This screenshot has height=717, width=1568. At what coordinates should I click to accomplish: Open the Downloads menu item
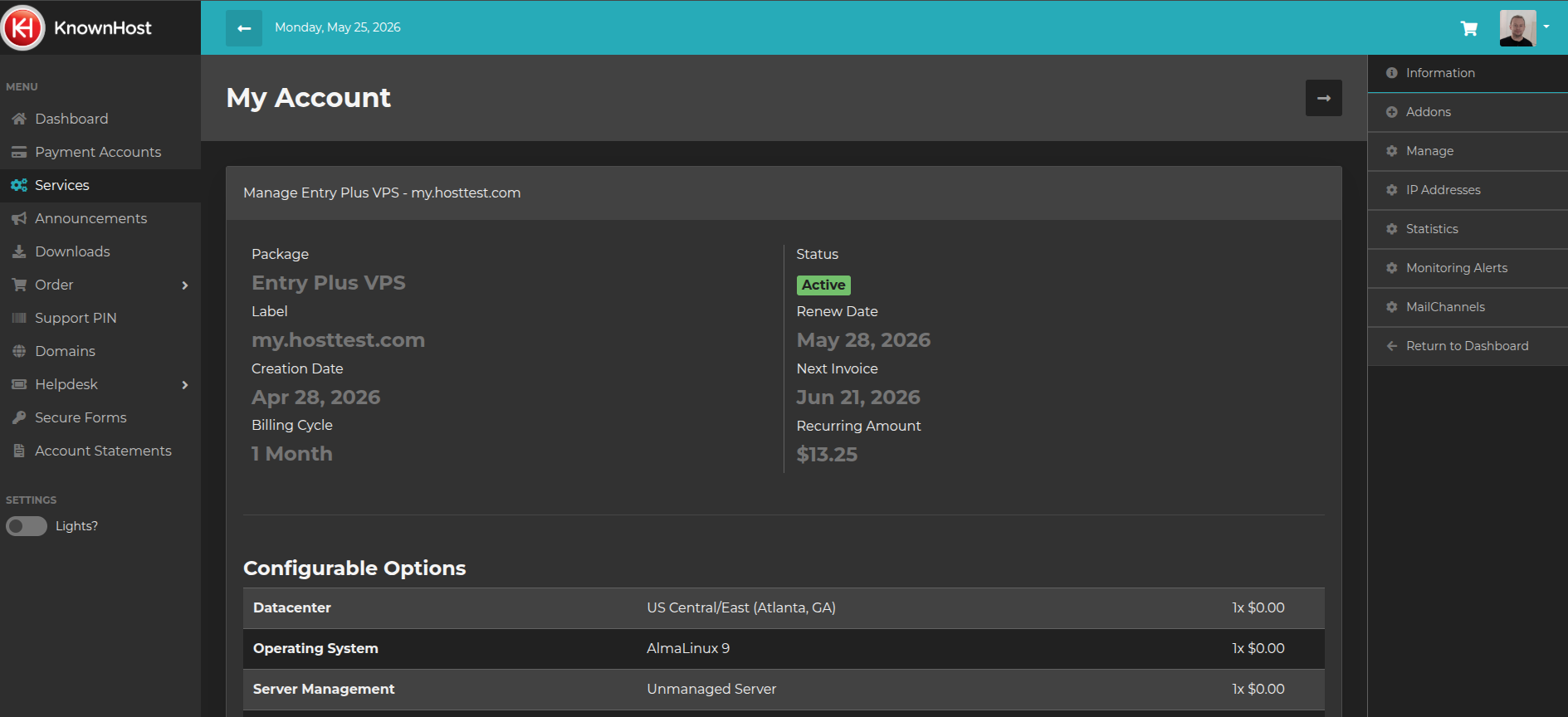[100, 251]
